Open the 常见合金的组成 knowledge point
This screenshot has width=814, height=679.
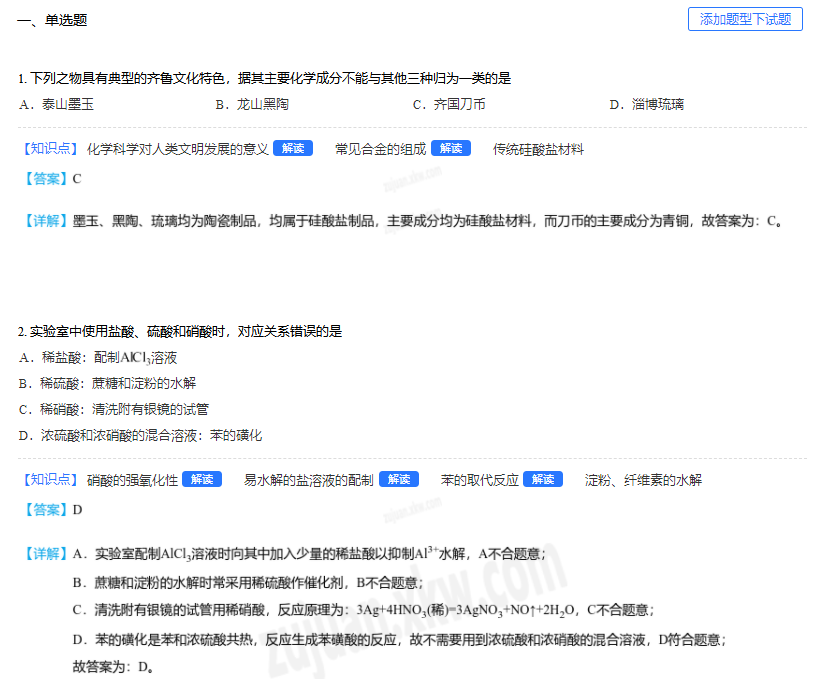tap(381, 149)
